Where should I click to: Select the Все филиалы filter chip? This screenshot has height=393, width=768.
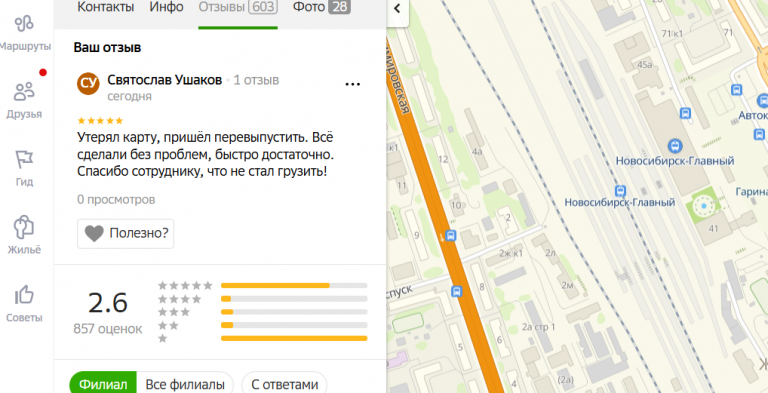pos(186,384)
